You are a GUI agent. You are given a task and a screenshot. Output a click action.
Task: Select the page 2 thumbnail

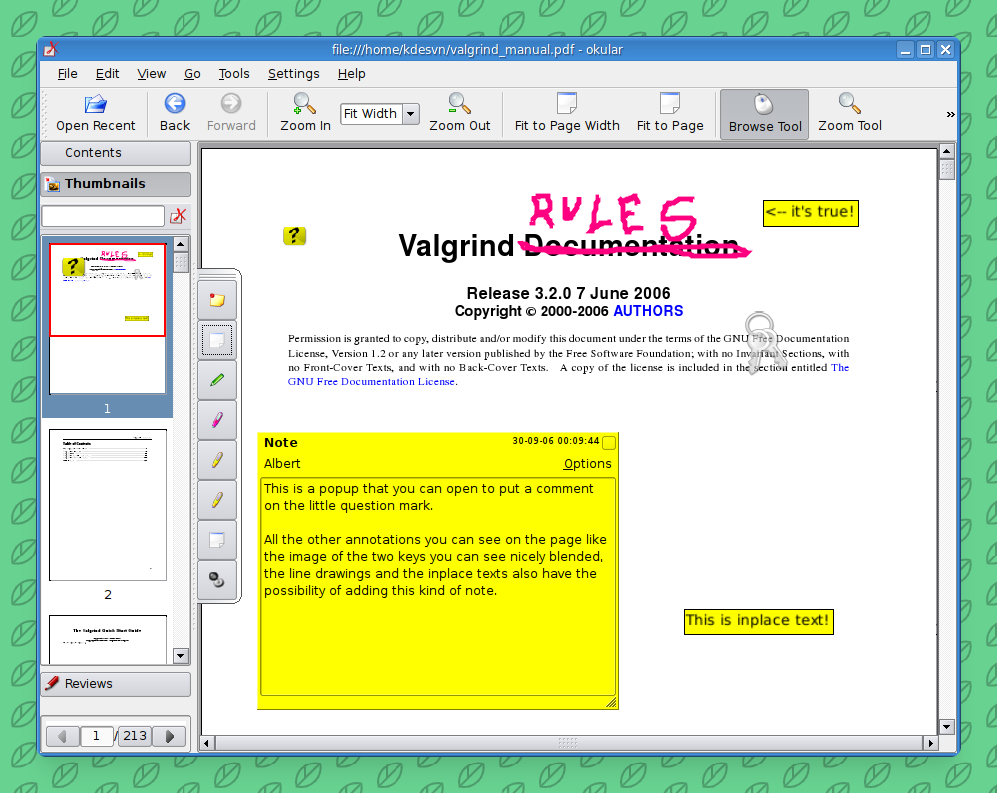point(108,505)
